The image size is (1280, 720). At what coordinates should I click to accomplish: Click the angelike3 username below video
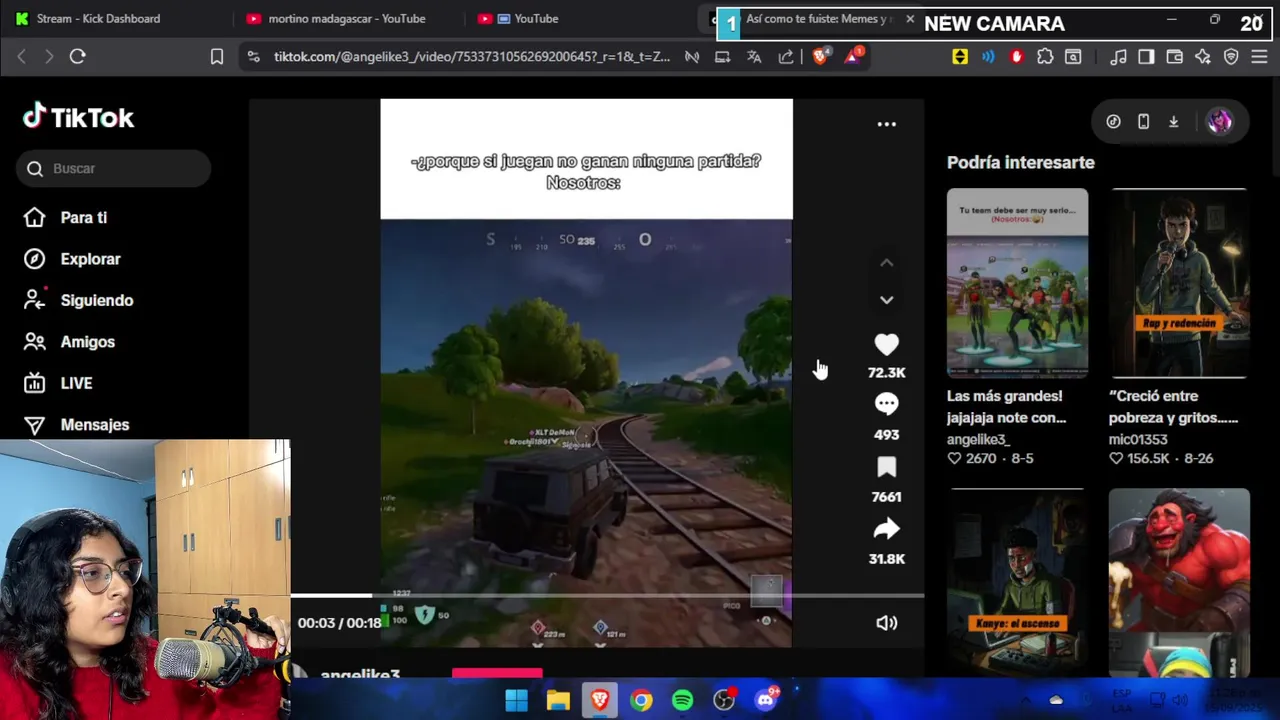(360, 674)
